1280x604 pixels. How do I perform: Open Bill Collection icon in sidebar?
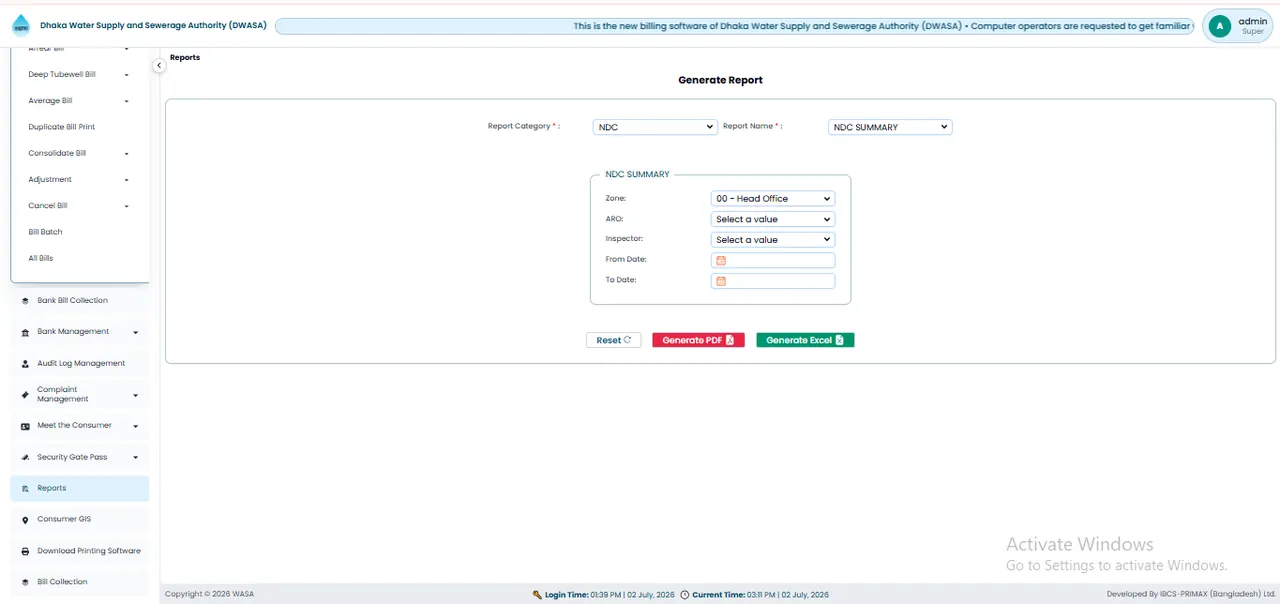[x=25, y=582]
